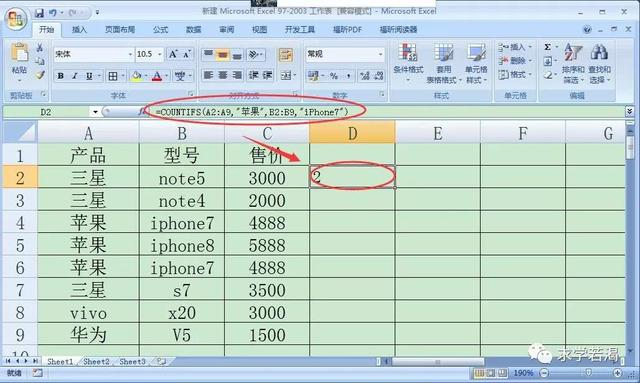Screen dimensions: 640x383
Task: Click the AutoSum sigma icon
Action: pos(548,47)
